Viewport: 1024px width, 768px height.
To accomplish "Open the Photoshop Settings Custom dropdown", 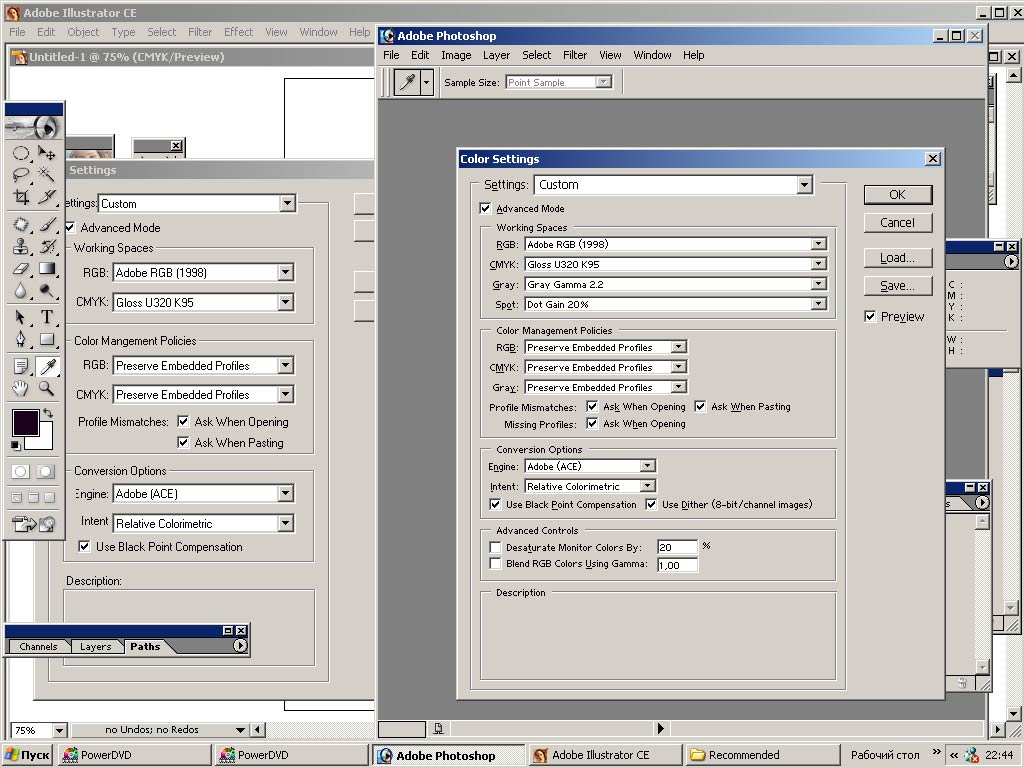I will [674, 185].
